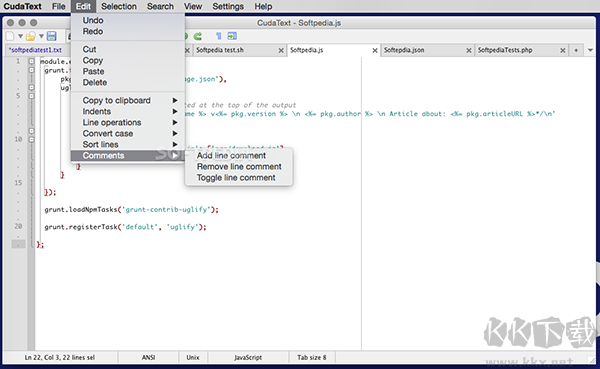Click the JavaScript lexer status field
Image resolution: width=600 pixels, height=369 pixels.
pyautogui.click(x=248, y=357)
